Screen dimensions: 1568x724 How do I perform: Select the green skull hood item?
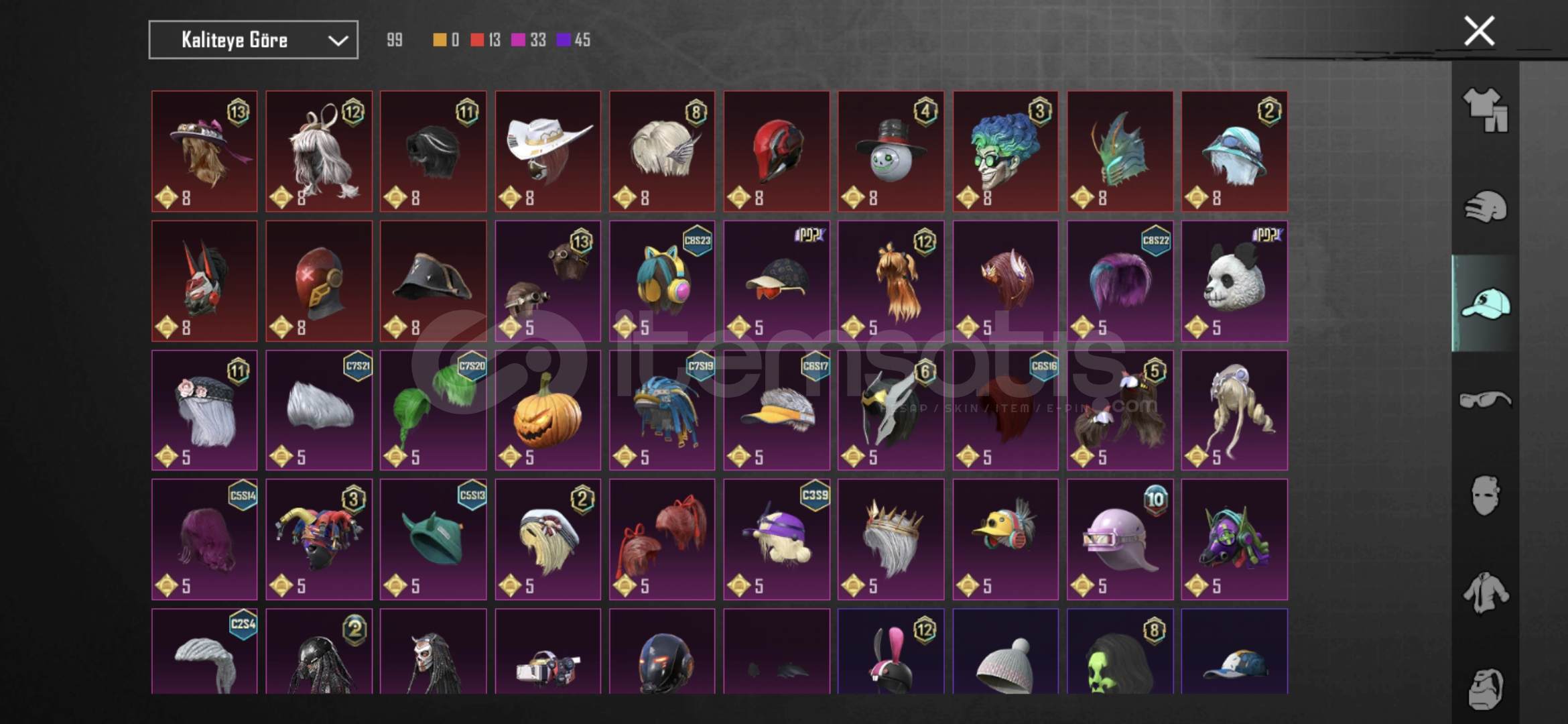coord(1120,652)
